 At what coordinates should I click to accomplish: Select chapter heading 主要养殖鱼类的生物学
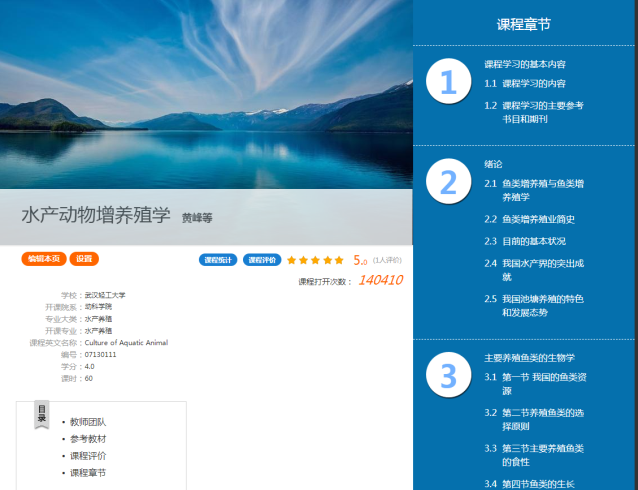[529, 357]
